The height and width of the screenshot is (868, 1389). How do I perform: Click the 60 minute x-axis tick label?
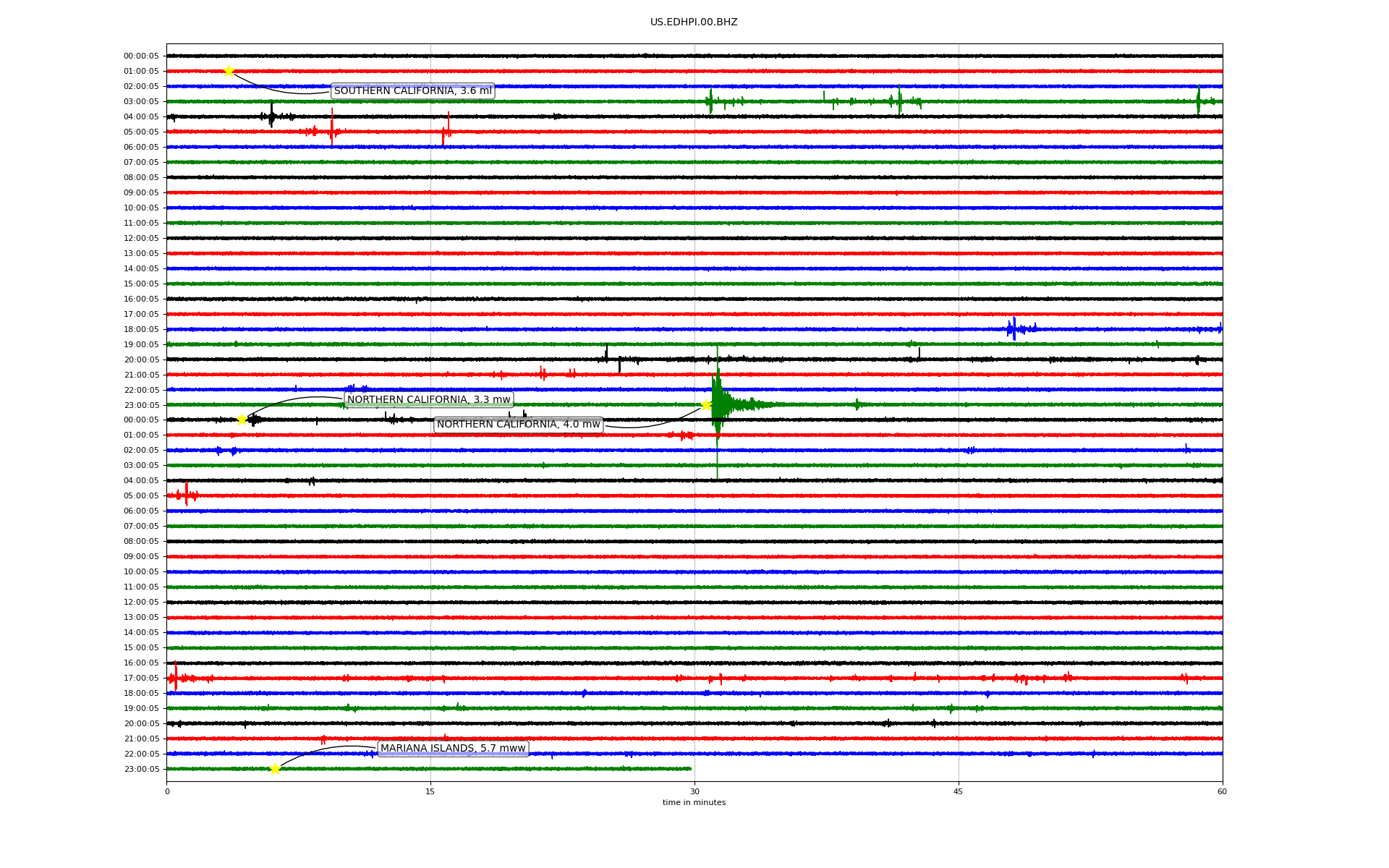click(x=1222, y=791)
